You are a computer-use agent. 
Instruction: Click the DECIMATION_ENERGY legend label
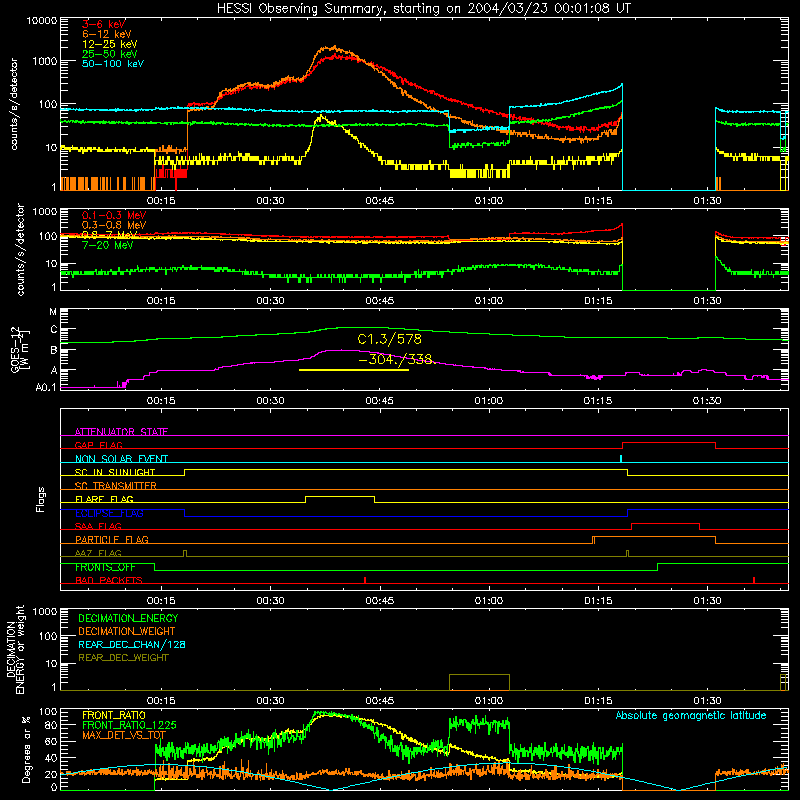[128, 618]
